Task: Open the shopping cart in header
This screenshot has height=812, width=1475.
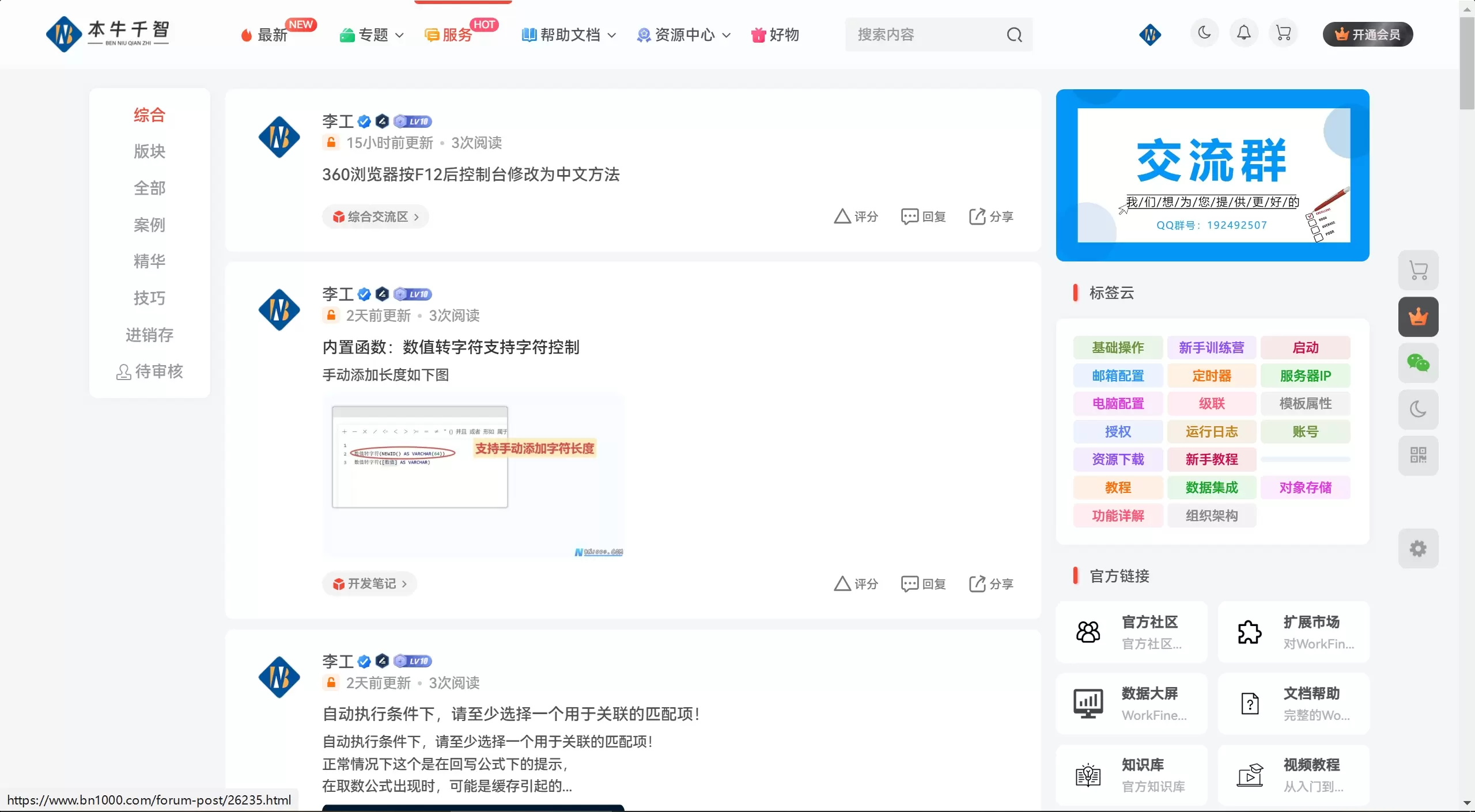Action: tap(1283, 33)
